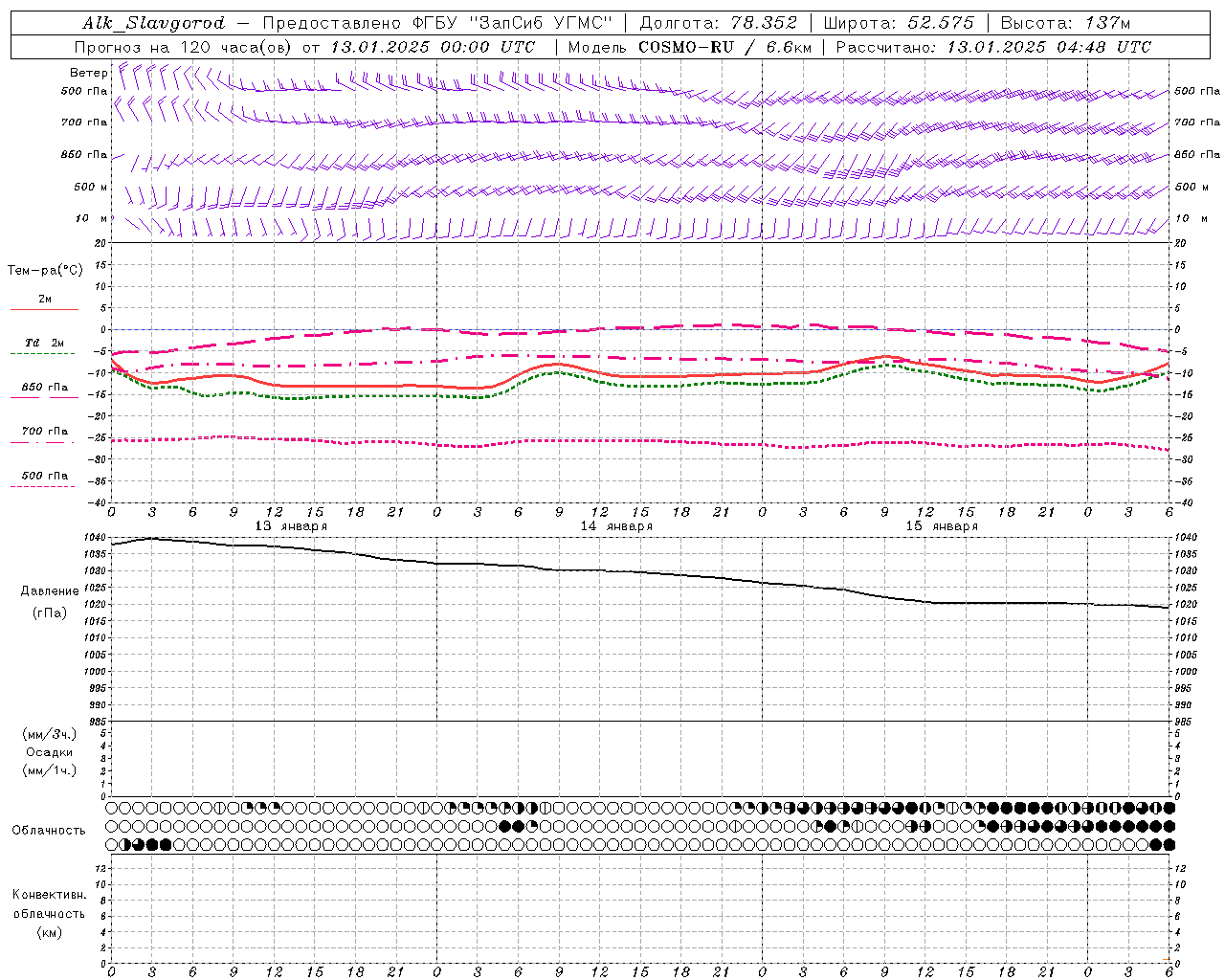Click the '(гПа)' pressure unit label

pyautogui.click(x=50, y=613)
